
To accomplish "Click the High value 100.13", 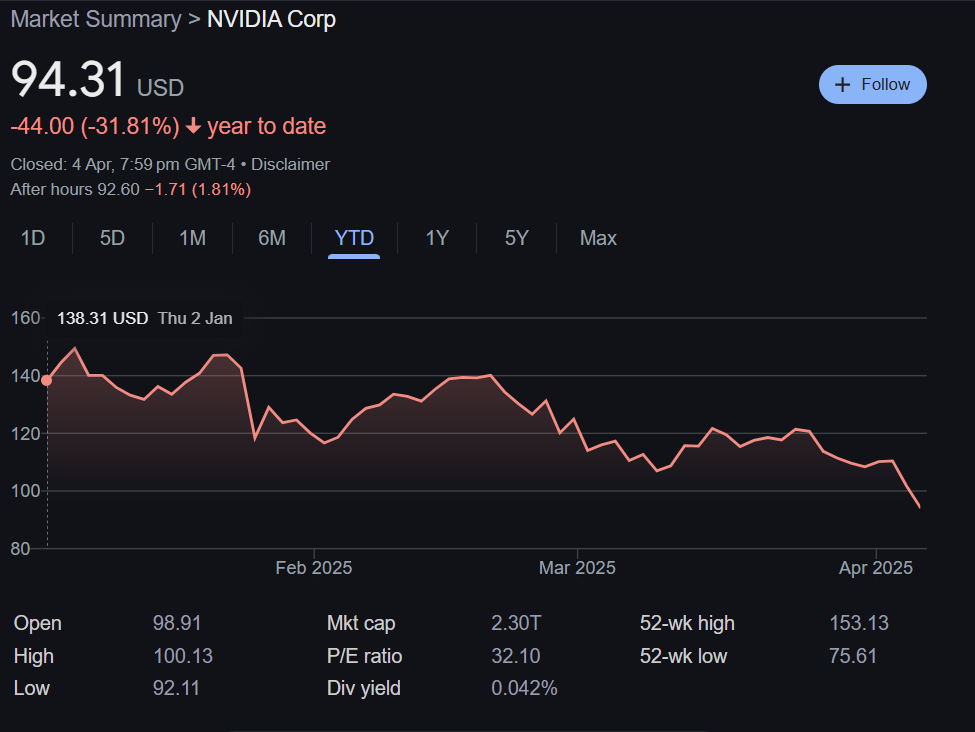I will point(183,656).
